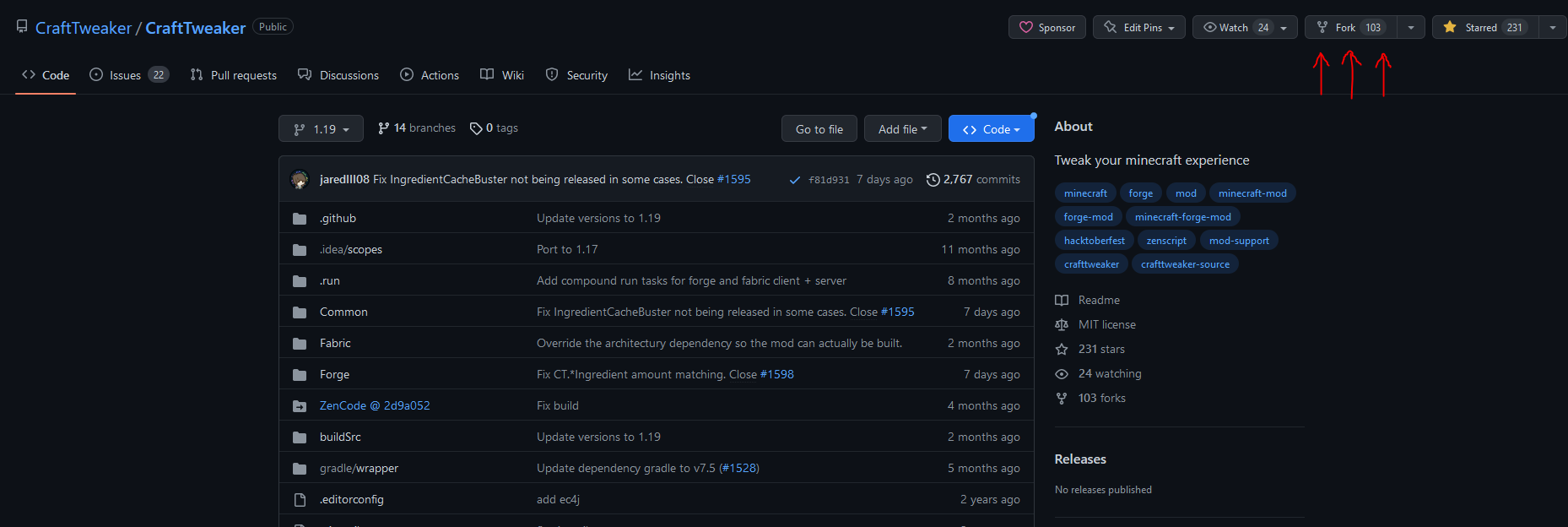
Task: Select the forge-mod topic tag
Action: pos(1088,217)
